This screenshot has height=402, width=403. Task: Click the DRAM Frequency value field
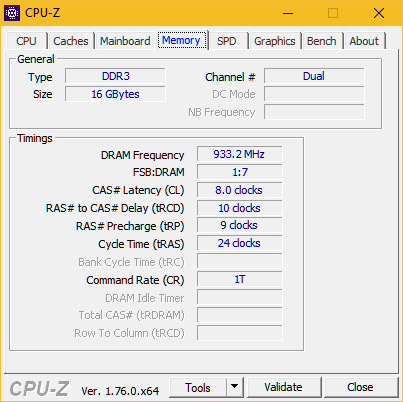pyautogui.click(x=239, y=154)
